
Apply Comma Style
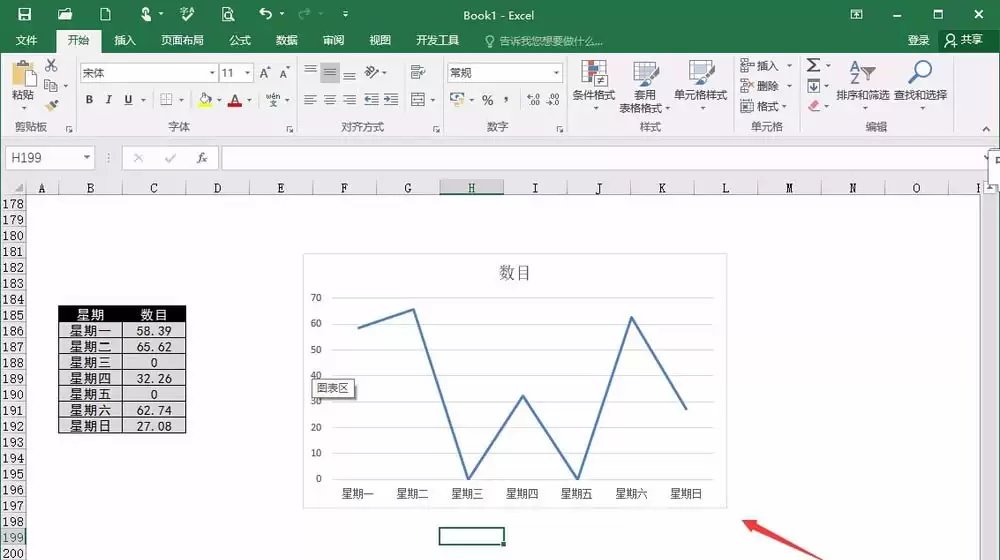[506, 100]
